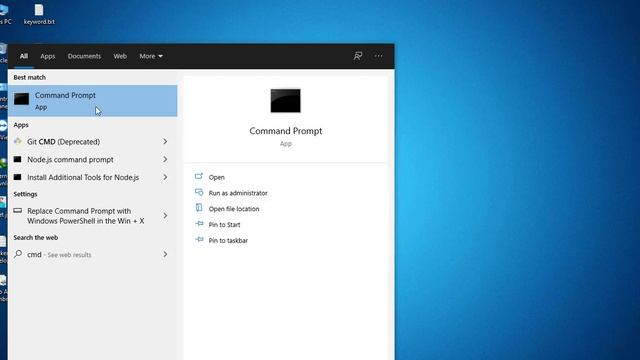Image resolution: width=640 pixels, height=360 pixels.
Task: Choose Run as administrator
Action: [x=238, y=193]
